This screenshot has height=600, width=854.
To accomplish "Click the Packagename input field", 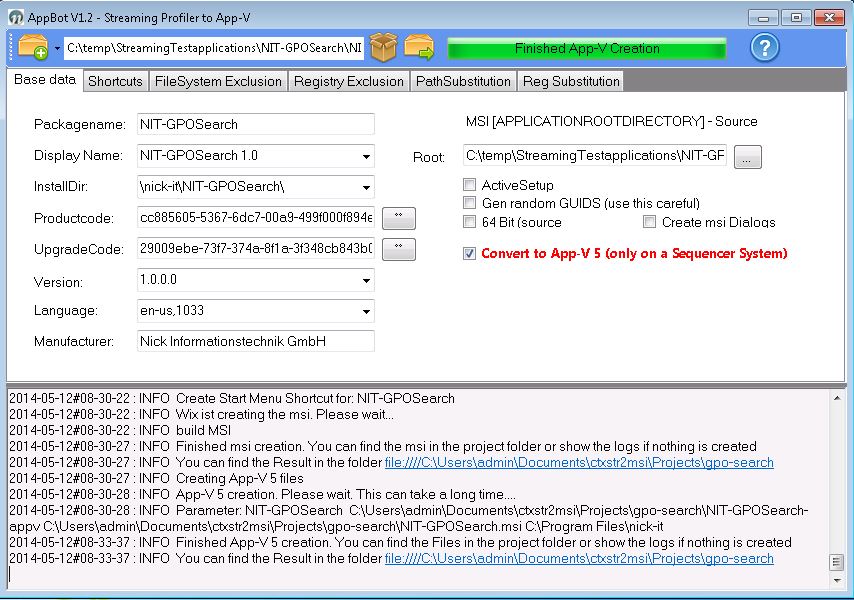I will [x=255, y=124].
